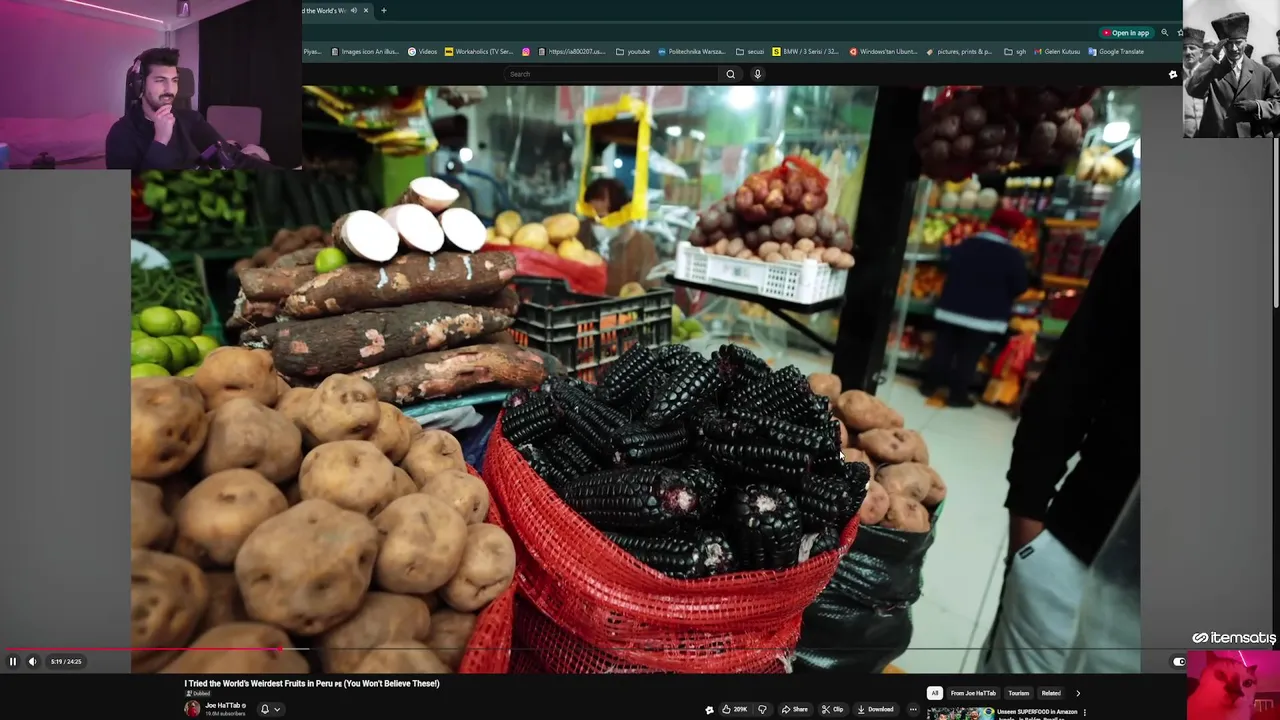1280x720 pixels.
Task: Open the Instagram bookmark icon
Action: point(526,52)
